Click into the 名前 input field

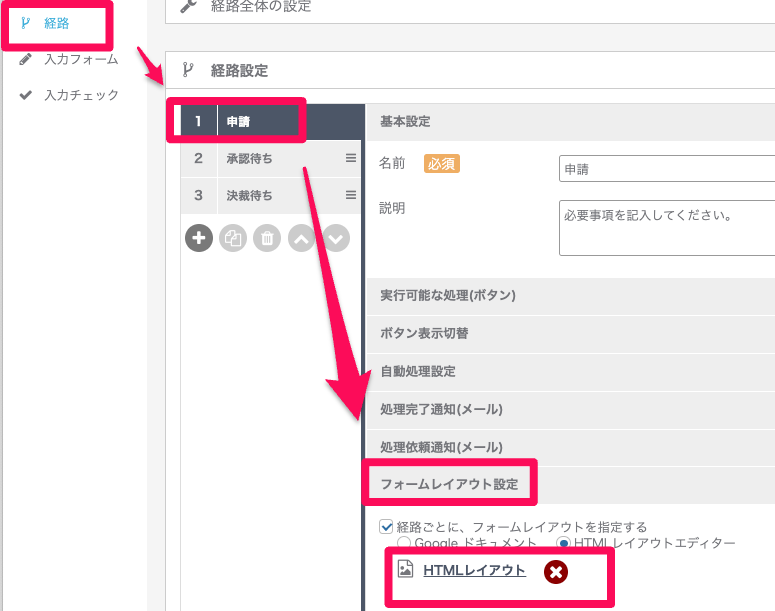pos(667,169)
